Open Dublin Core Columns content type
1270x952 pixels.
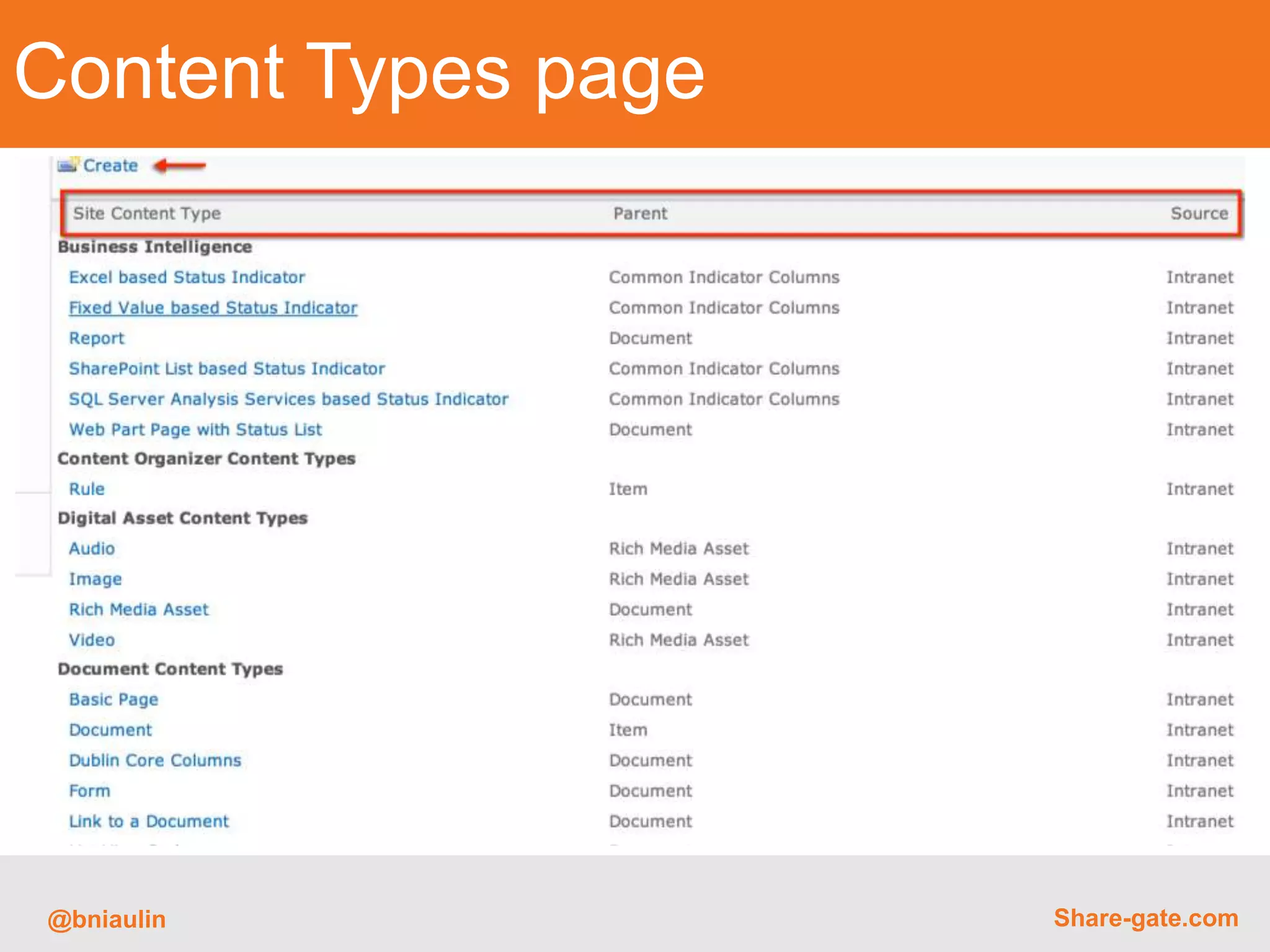(155, 759)
